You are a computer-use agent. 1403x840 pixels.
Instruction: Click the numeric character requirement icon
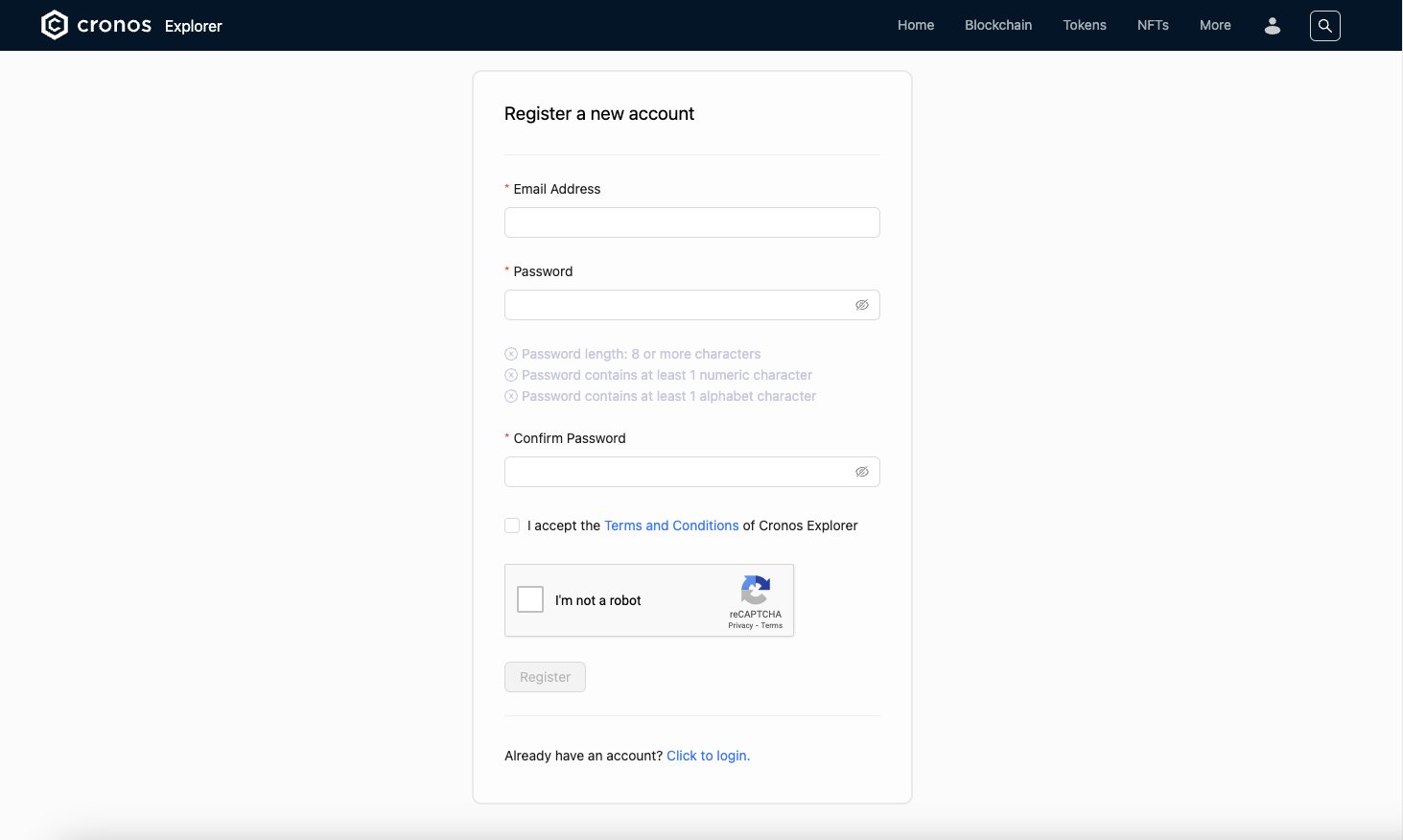coord(511,375)
